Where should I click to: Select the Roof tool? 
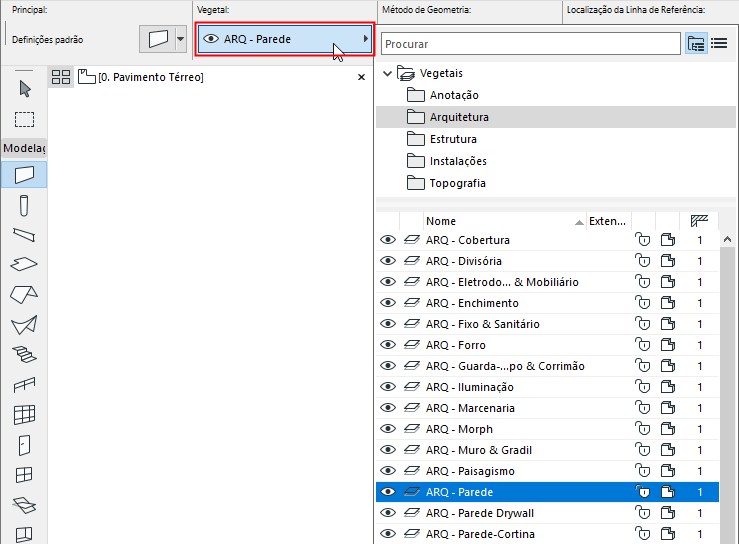pos(24,294)
